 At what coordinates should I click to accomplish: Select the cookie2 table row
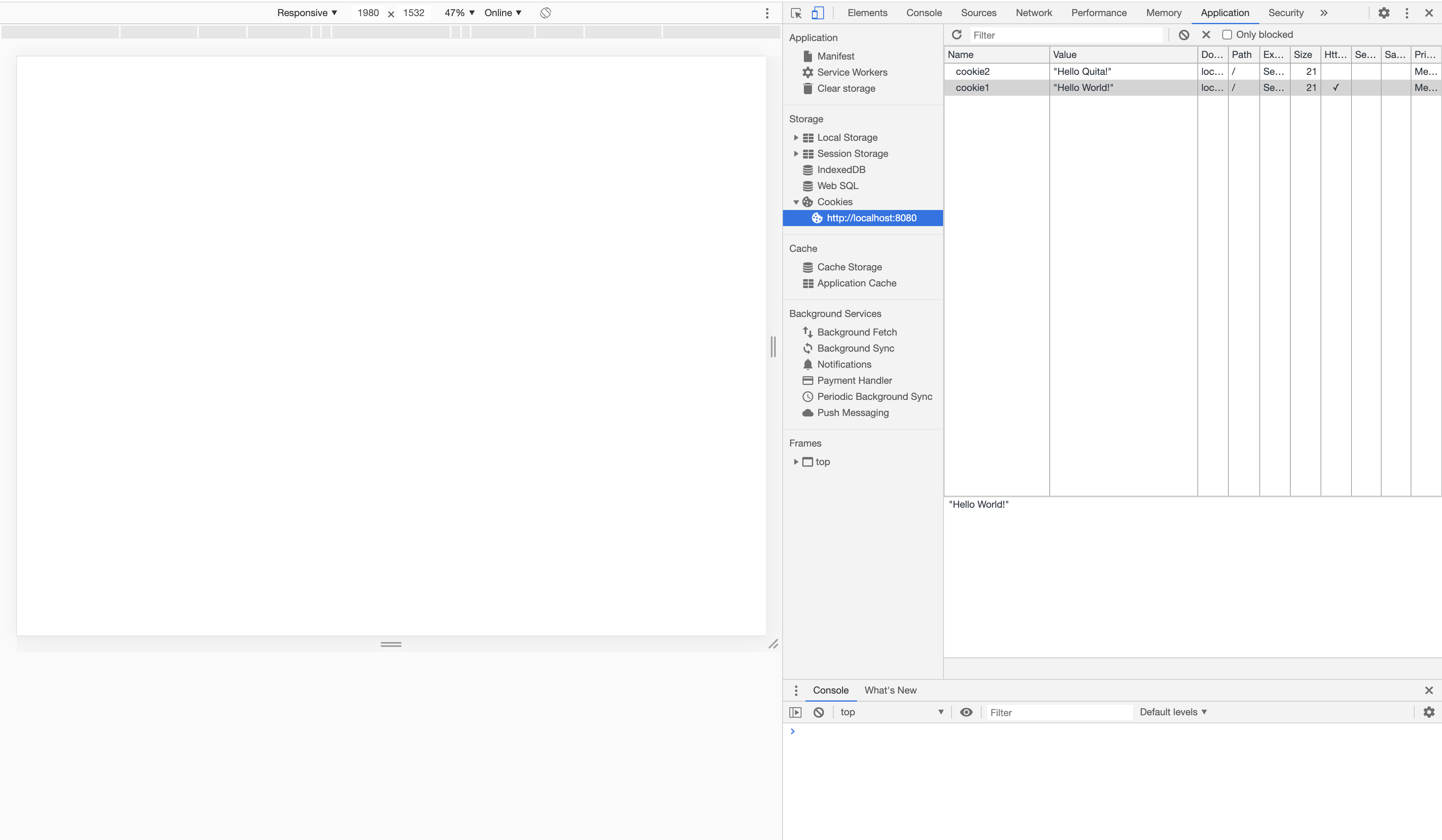pyautogui.click(x=996, y=72)
